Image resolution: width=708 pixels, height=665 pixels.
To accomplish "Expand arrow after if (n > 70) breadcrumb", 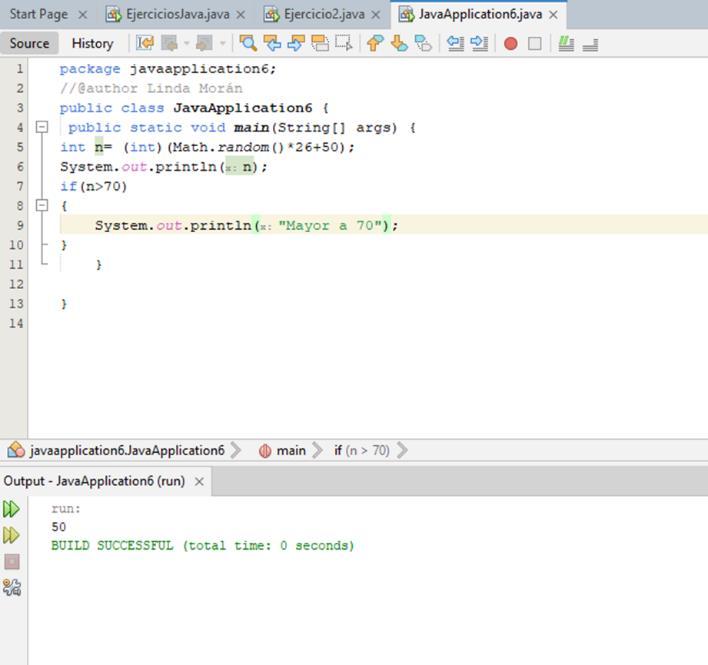I will point(402,451).
